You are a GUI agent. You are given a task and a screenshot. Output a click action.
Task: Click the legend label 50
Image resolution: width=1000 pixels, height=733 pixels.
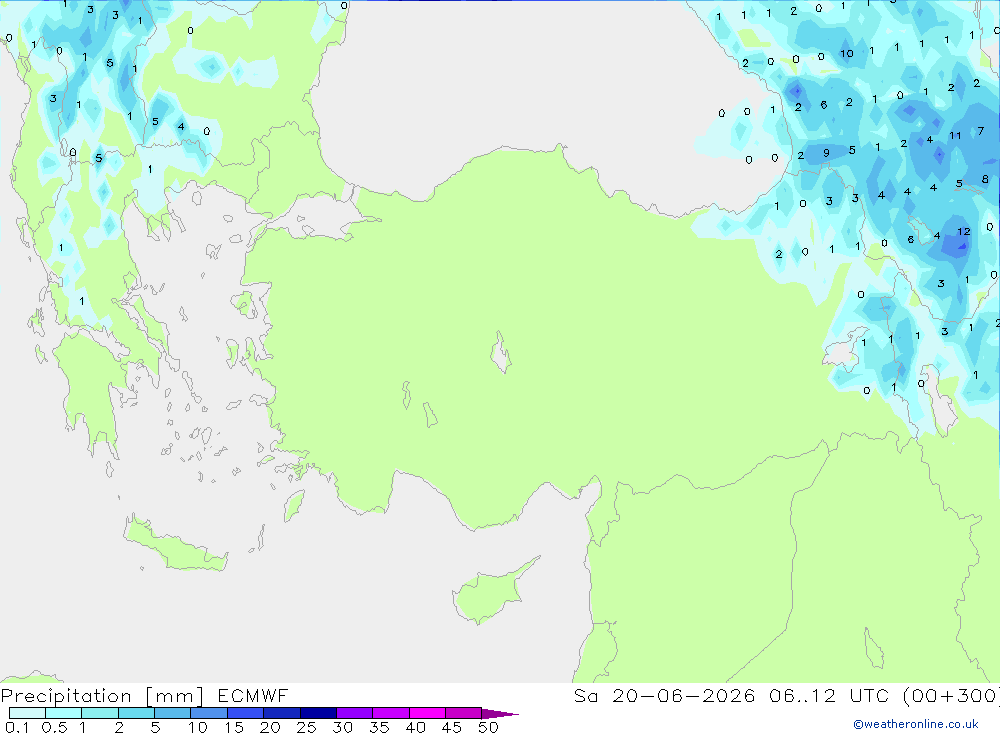[489, 727]
